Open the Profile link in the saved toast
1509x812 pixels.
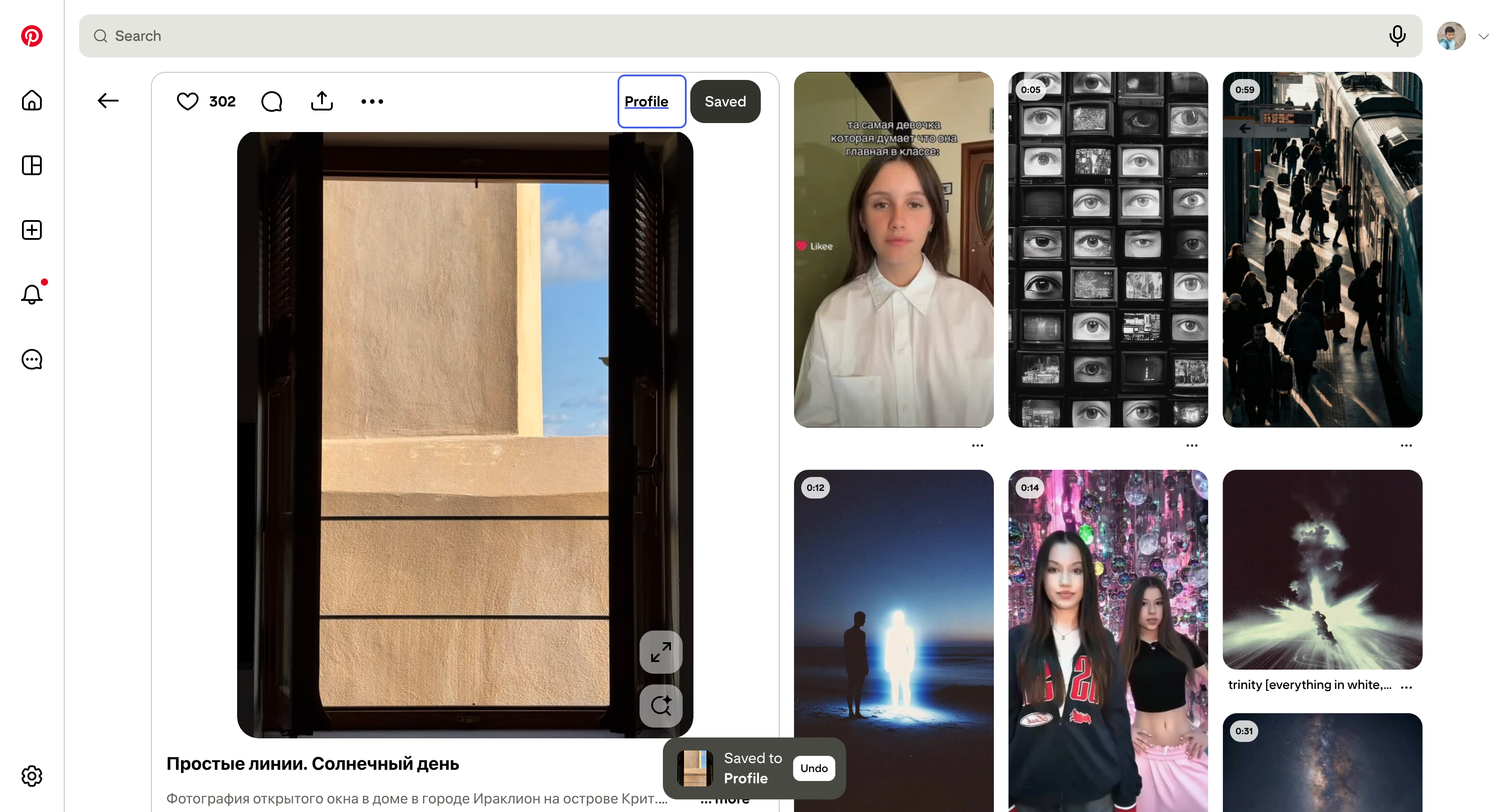(x=746, y=778)
